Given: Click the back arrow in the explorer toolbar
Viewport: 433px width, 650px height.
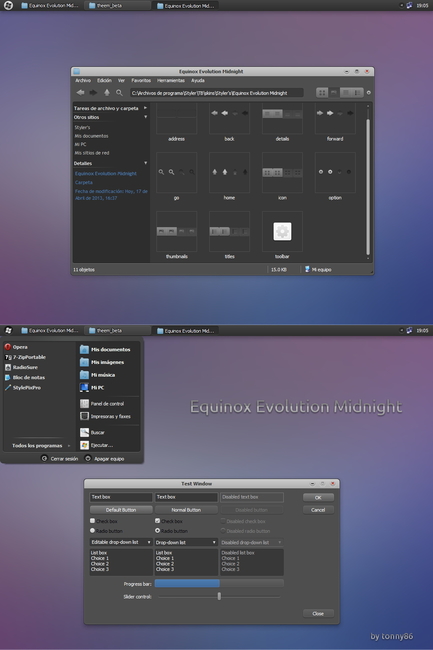Looking at the screenshot, I should 80,92.
